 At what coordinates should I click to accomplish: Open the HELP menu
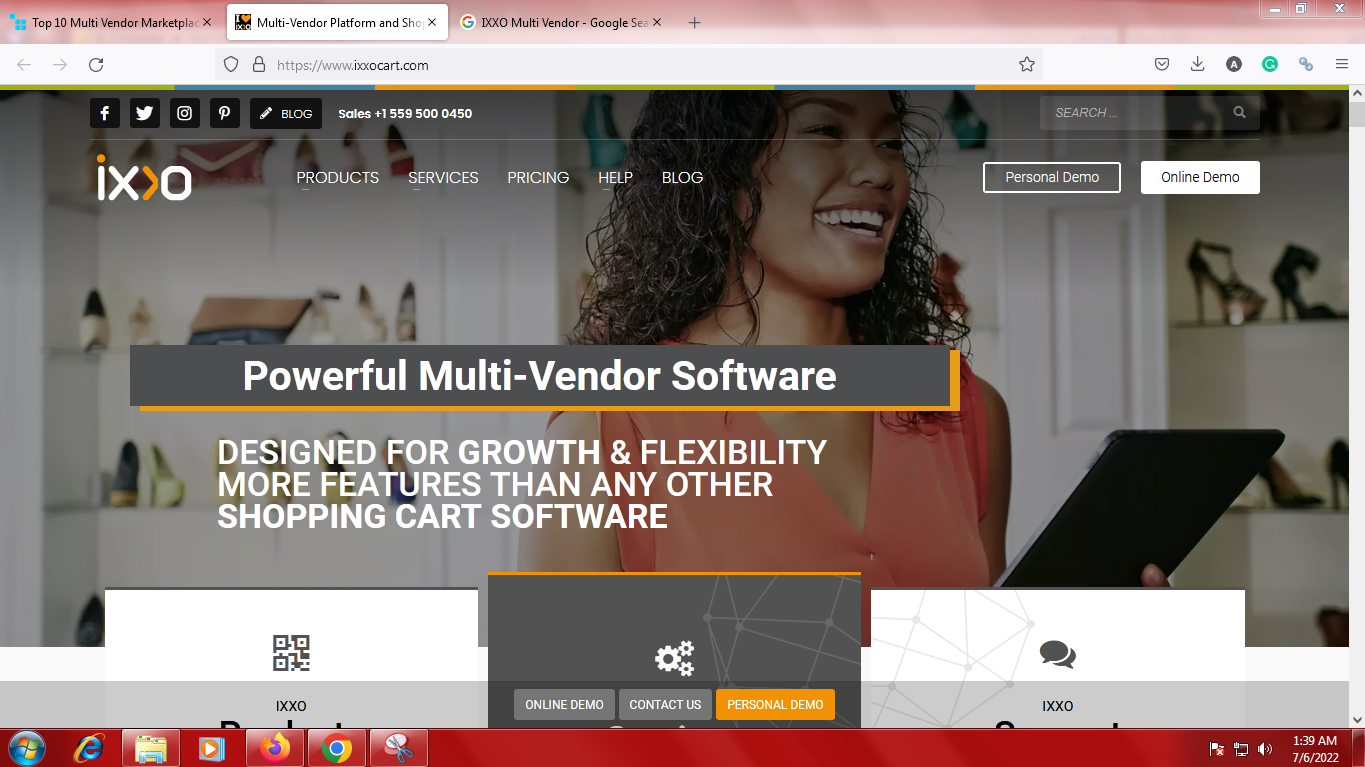click(x=616, y=177)
